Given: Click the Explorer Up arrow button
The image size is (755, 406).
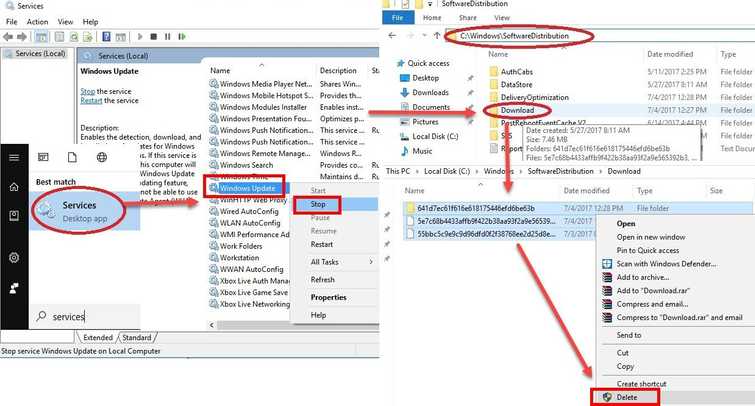Looking at the screenshot, I should tap(437, 36).
